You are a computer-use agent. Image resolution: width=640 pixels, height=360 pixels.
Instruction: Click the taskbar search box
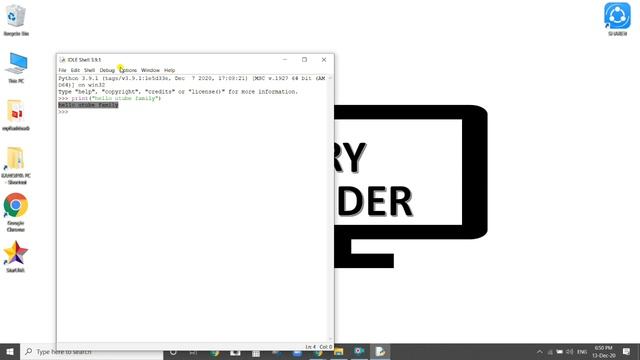point(92,352)
